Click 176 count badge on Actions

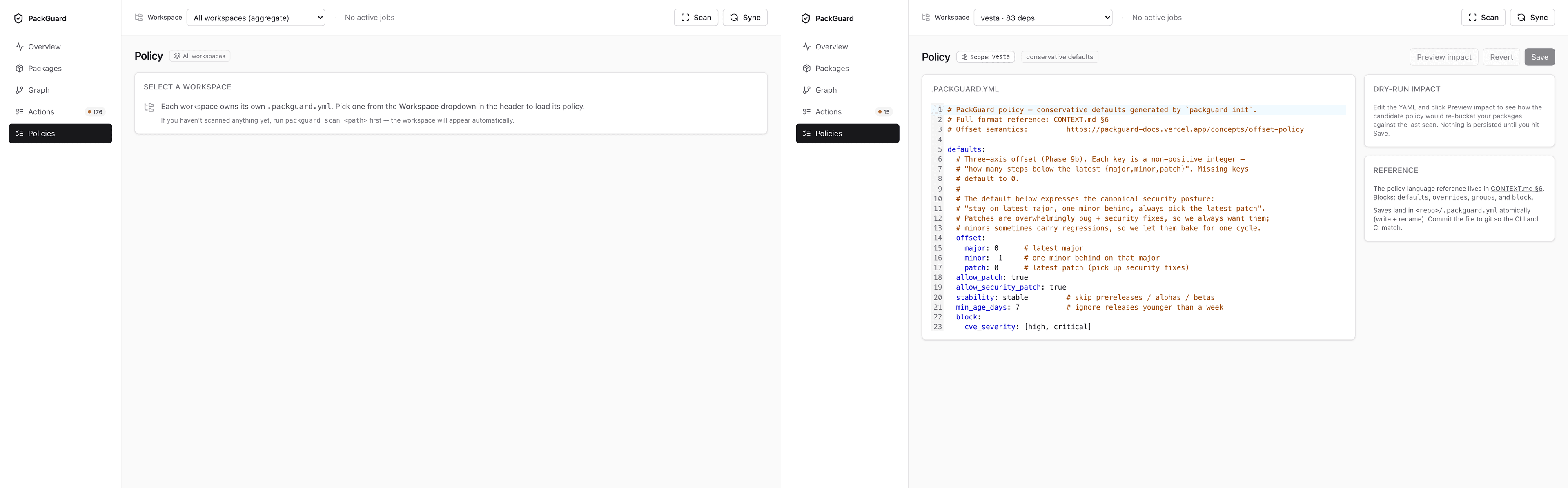coord(95,112)
